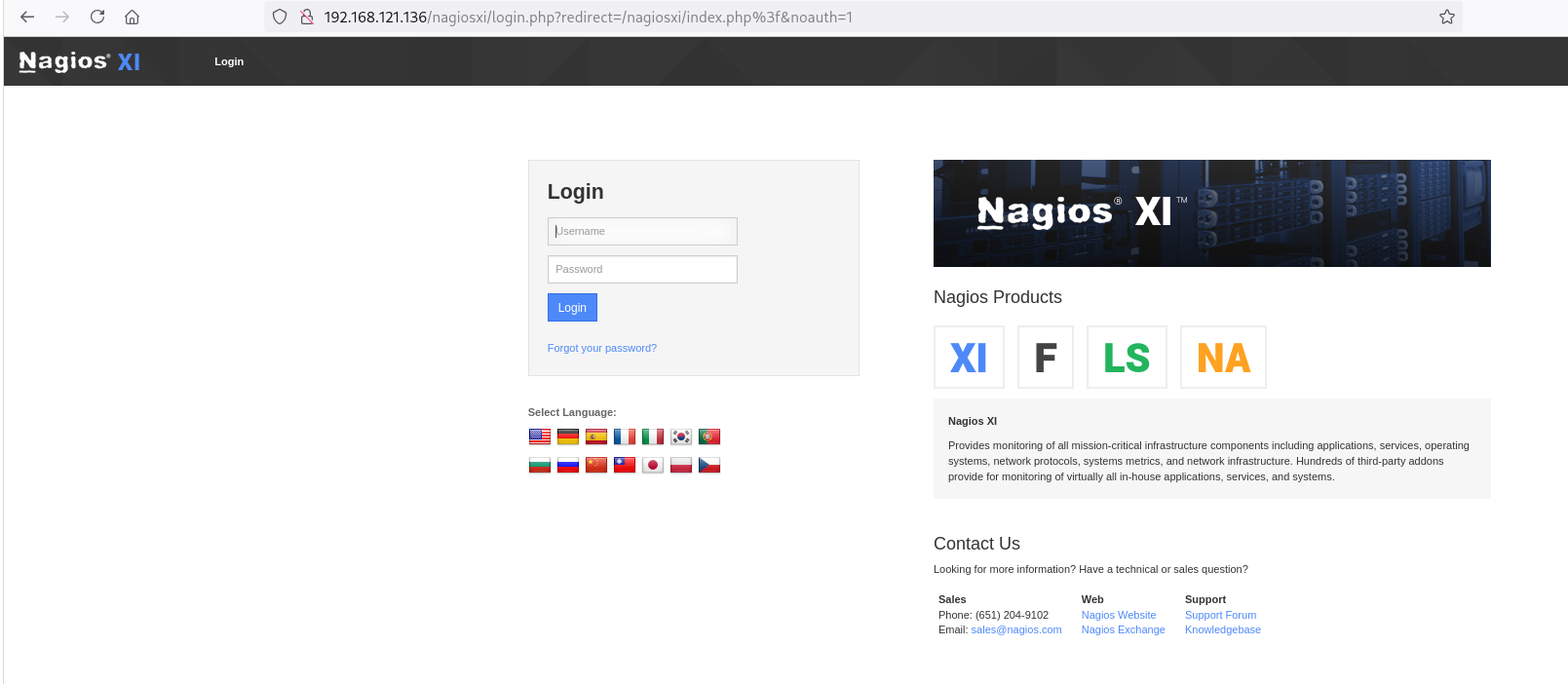Click the Nagios XI logo in the header

coord(80,61)
